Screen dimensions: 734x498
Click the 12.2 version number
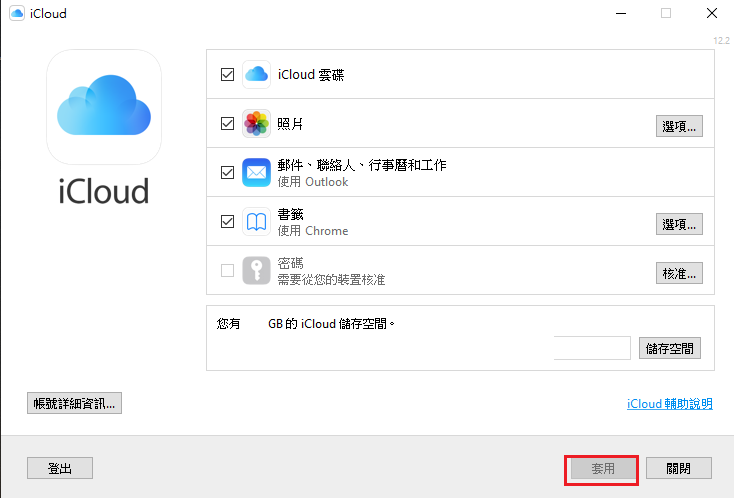point(721,41)
